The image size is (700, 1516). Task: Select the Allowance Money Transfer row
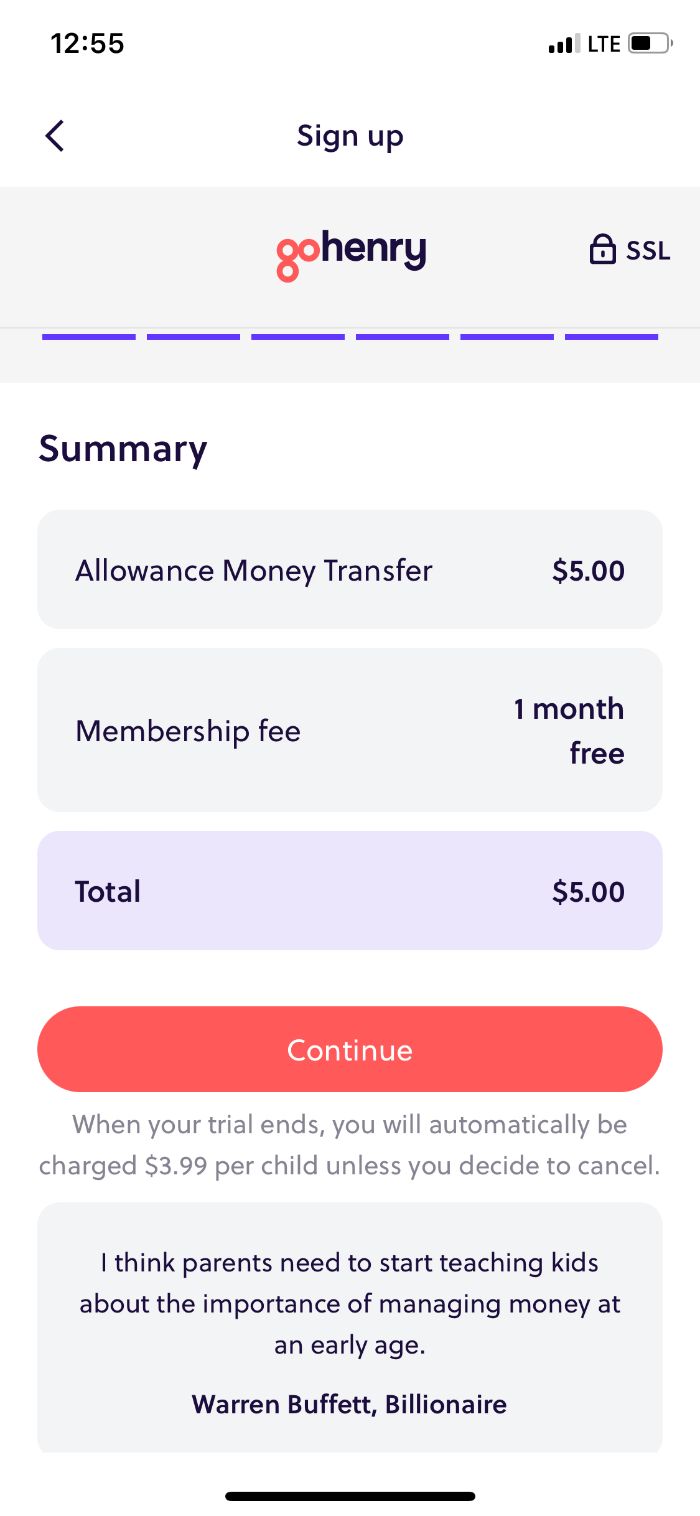tap(350, 569)
